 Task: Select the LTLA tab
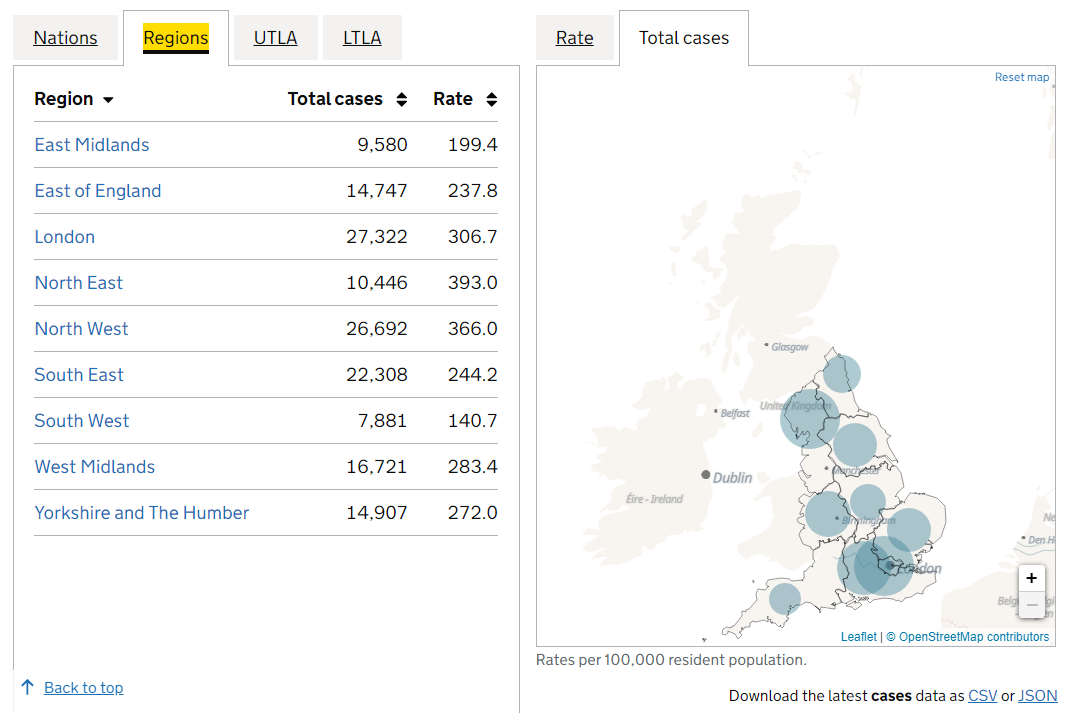[362, 38]
